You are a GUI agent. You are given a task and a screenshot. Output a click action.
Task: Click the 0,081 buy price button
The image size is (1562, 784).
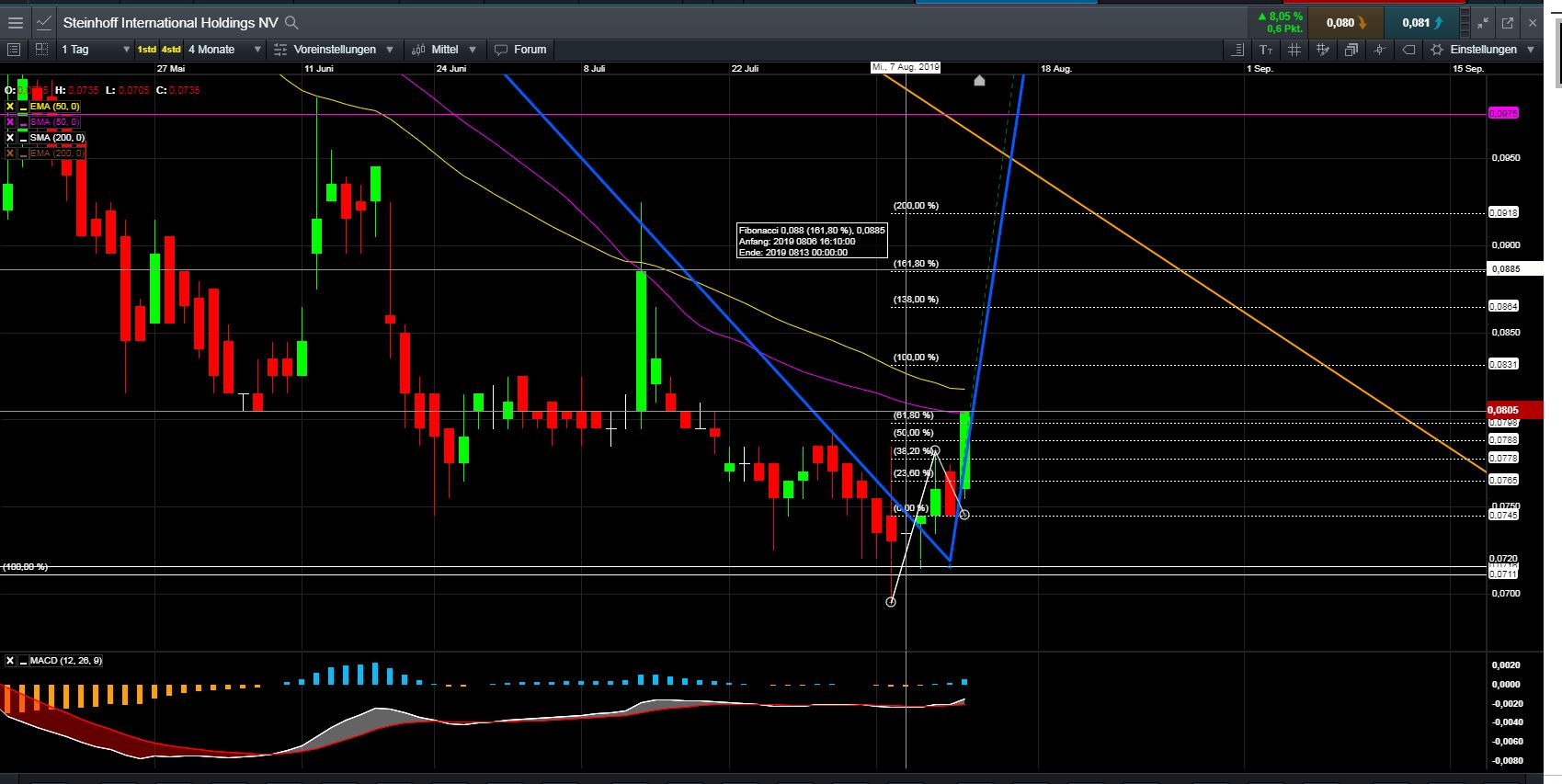tap(1421, 22)
